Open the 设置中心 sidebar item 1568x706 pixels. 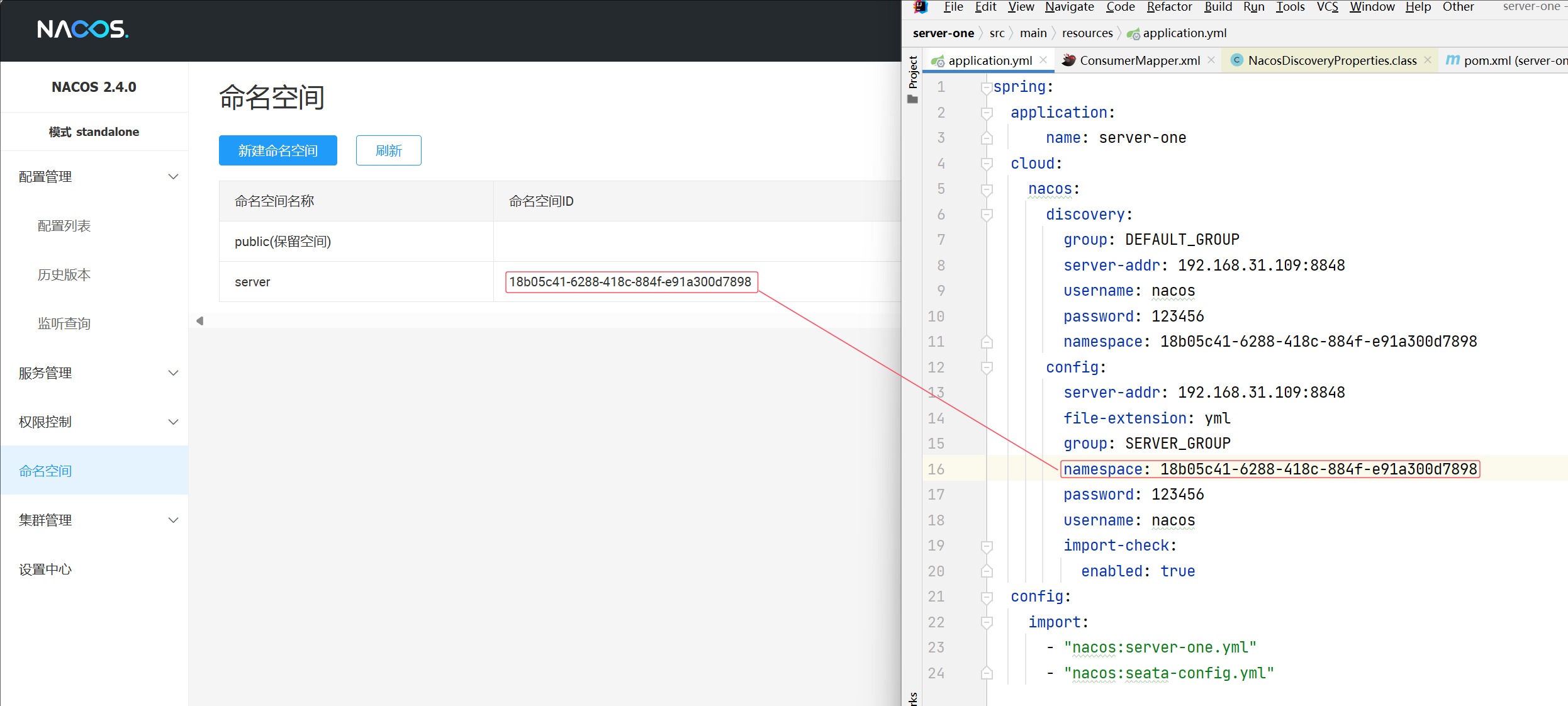click(x=45, y=569)
